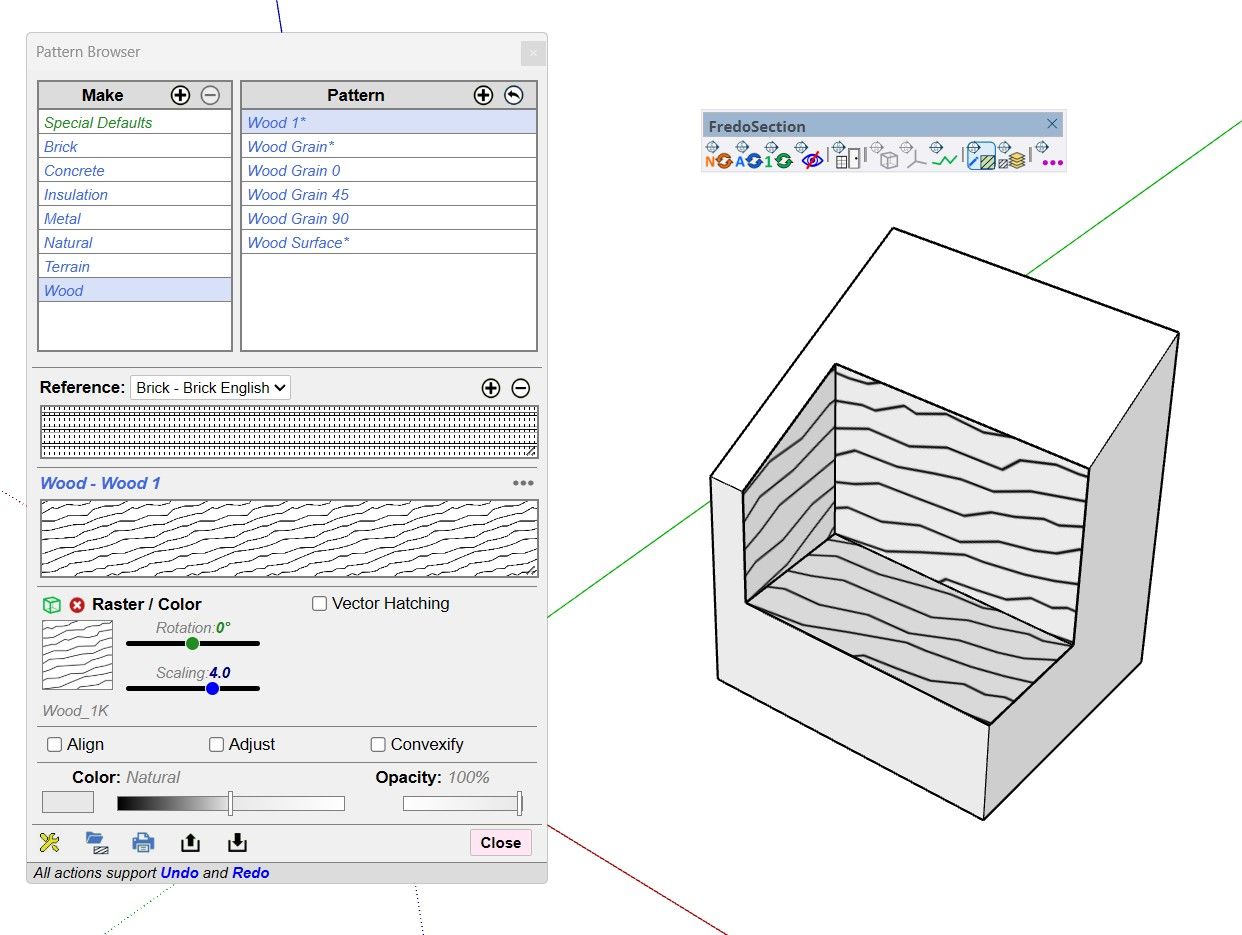
Task: Open the FredoSection pattern hatching editor icon
Action: coord(981,155)
